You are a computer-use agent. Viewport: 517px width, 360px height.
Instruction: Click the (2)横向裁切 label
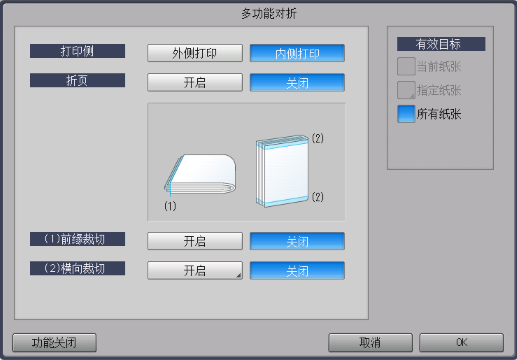(77, 268)
